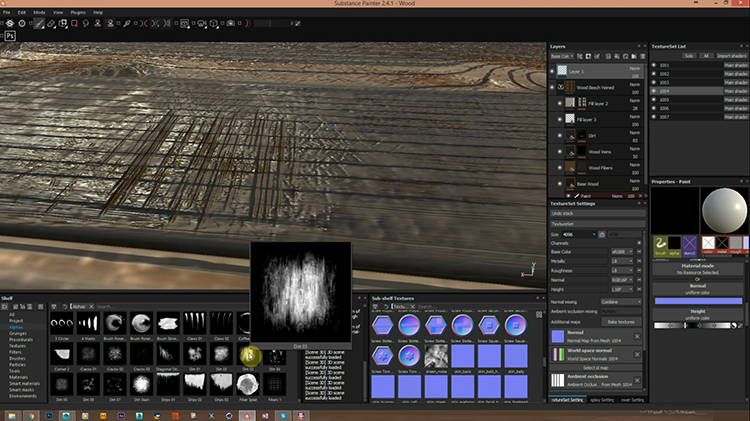This screenshot has width=750, height=421.
Task: Collapse the Wood Beech Veined folder
Action: (x=561, y=87)
